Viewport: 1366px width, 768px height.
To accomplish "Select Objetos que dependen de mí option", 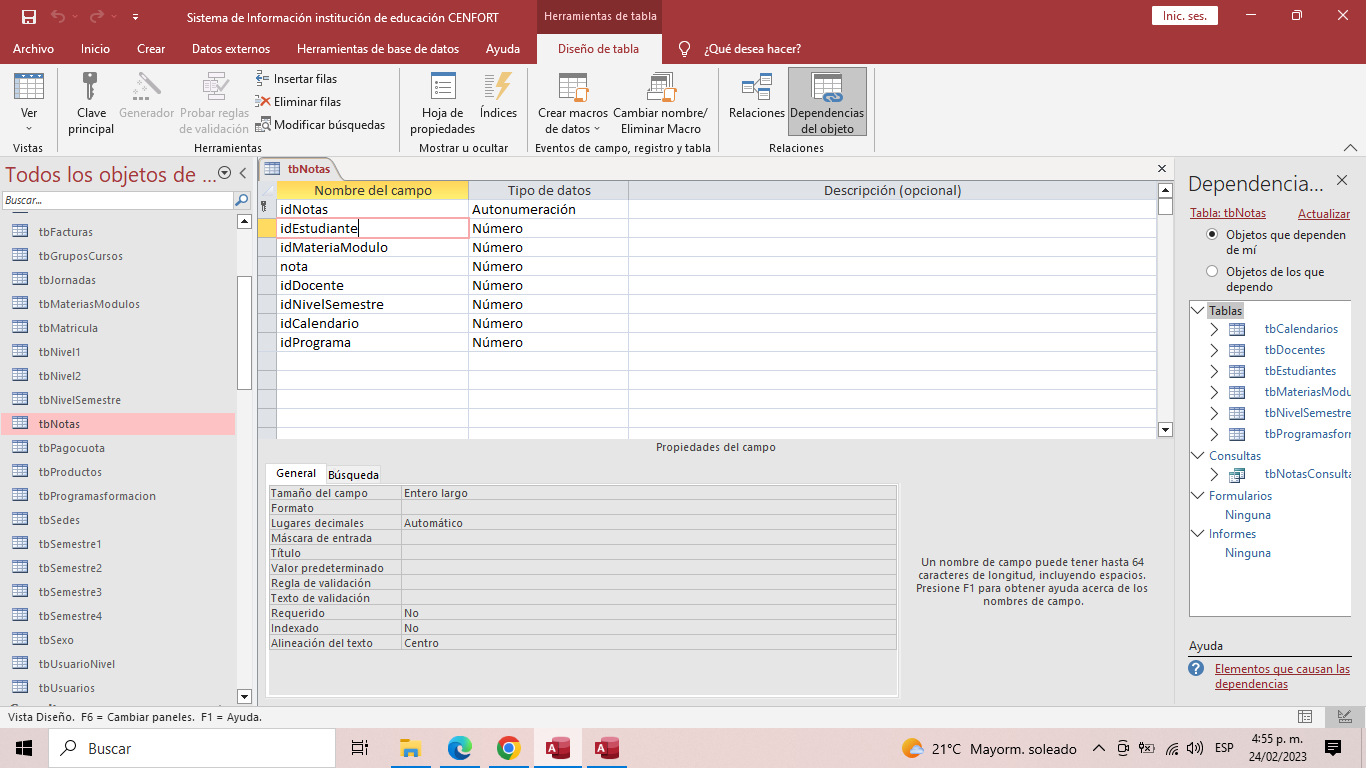I will coord(1212,234).
